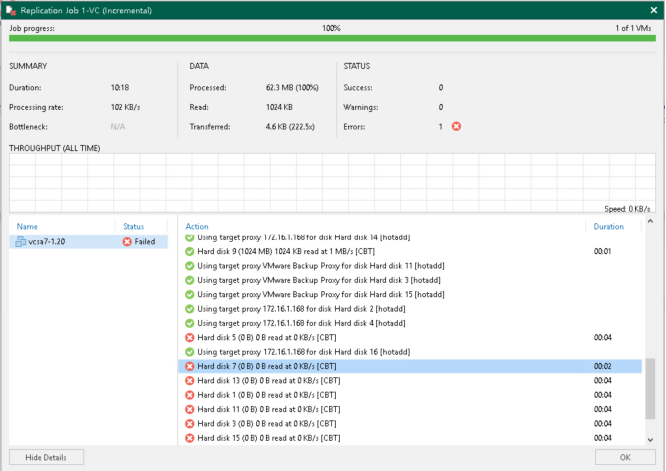Click error icon on Hard disk 11 (0 B) row
666x471 pixels.
pos(189,409)
